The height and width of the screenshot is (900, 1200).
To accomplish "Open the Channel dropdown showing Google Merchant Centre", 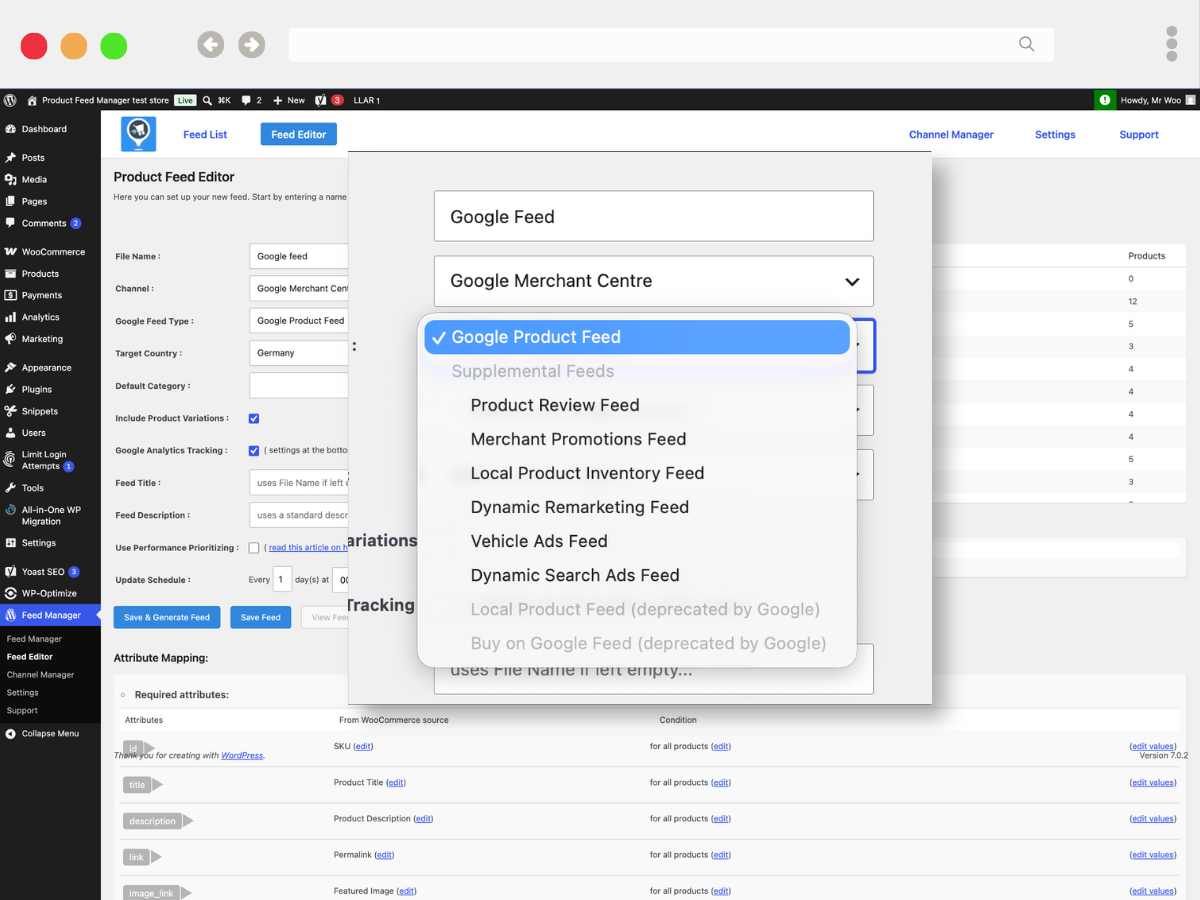I will click(x=299, y=288).
